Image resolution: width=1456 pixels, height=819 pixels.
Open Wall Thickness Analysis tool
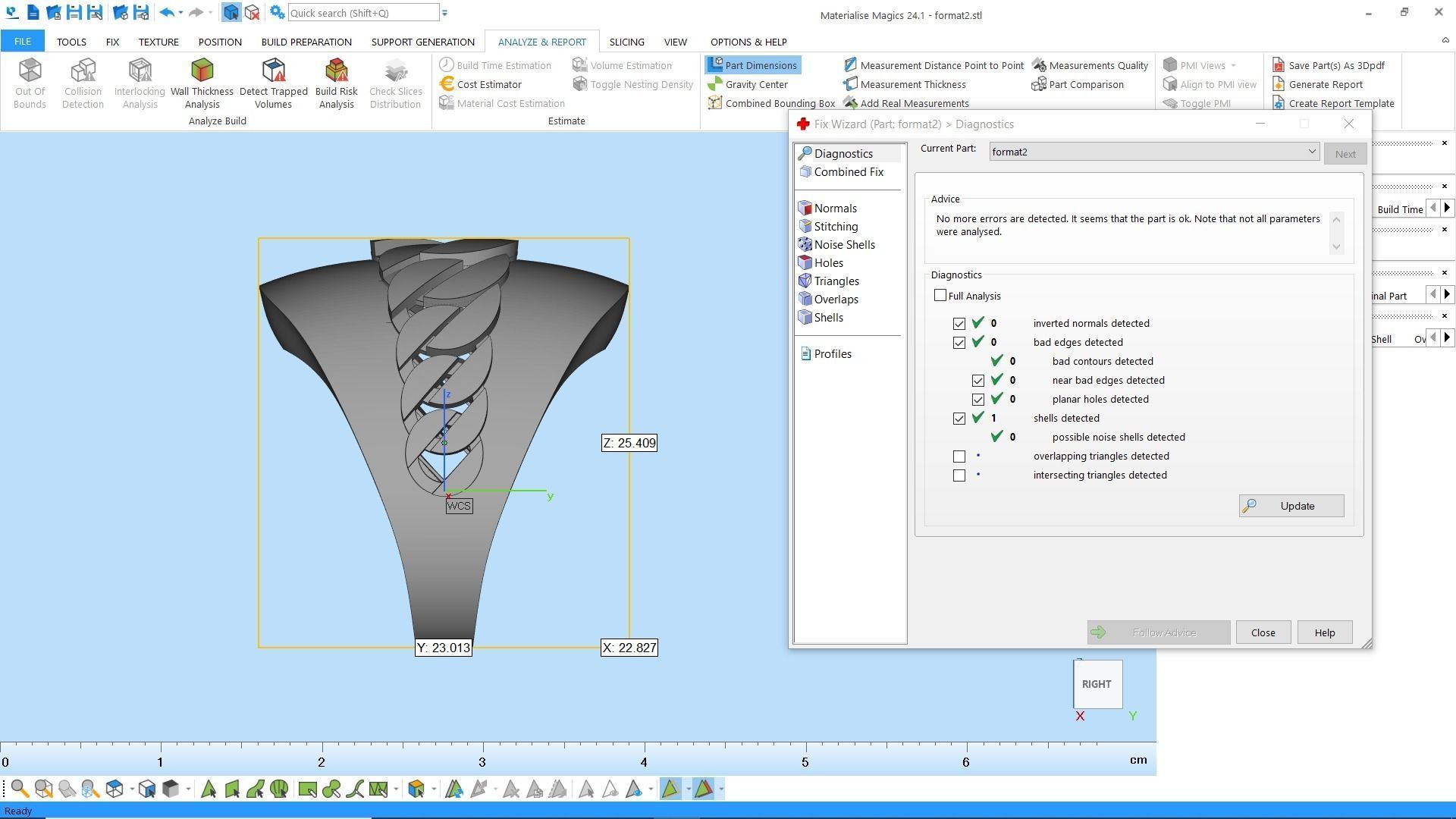[x=202, y=83]
